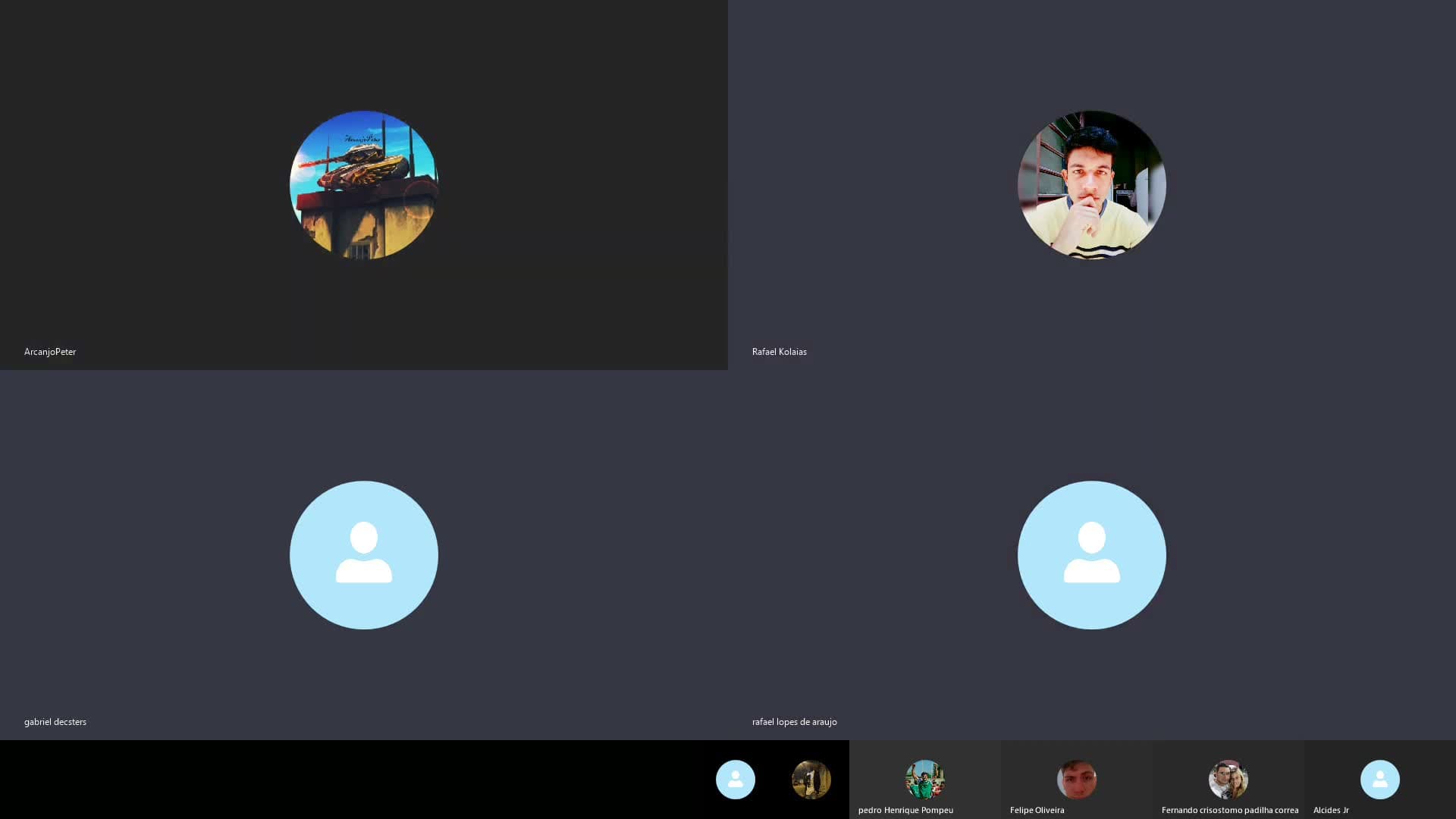This screenshot has height=819, width=1456.
Task: Click the Felipe Oliveira name label
Action: coord(1037,810)
